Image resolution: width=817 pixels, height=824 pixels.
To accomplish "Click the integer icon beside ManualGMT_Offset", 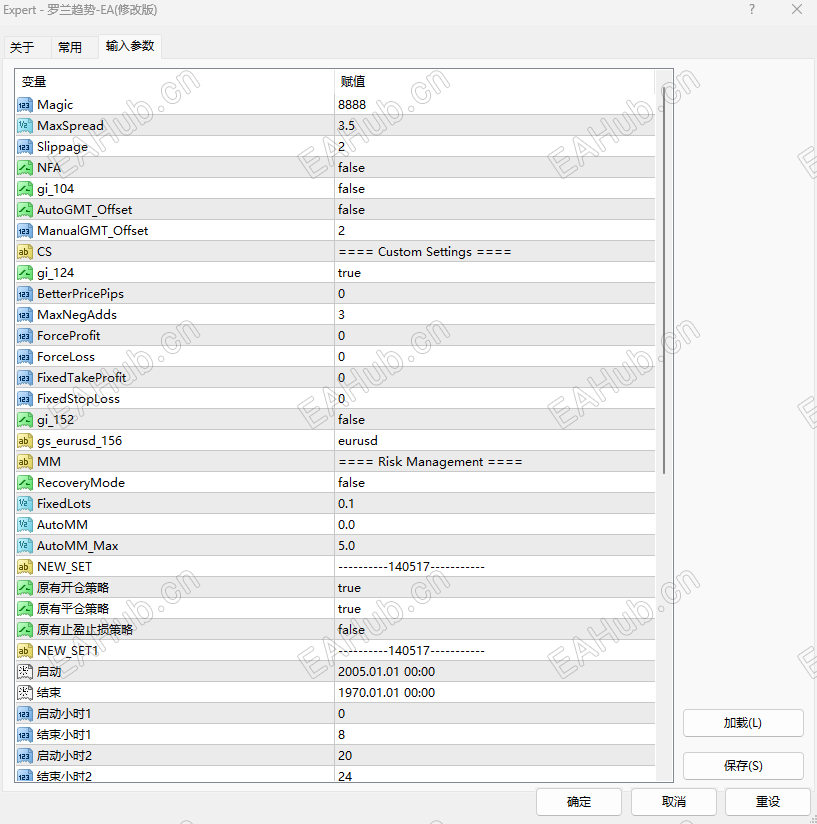I will coord(25,231).
